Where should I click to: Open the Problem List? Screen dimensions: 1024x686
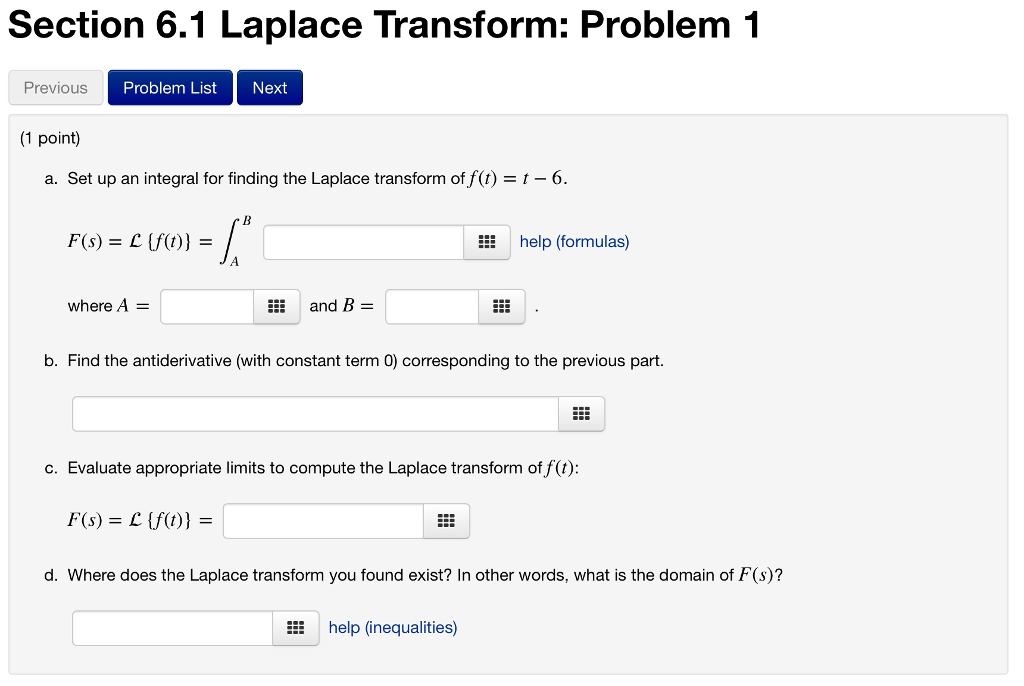click(x=169, y=87)
